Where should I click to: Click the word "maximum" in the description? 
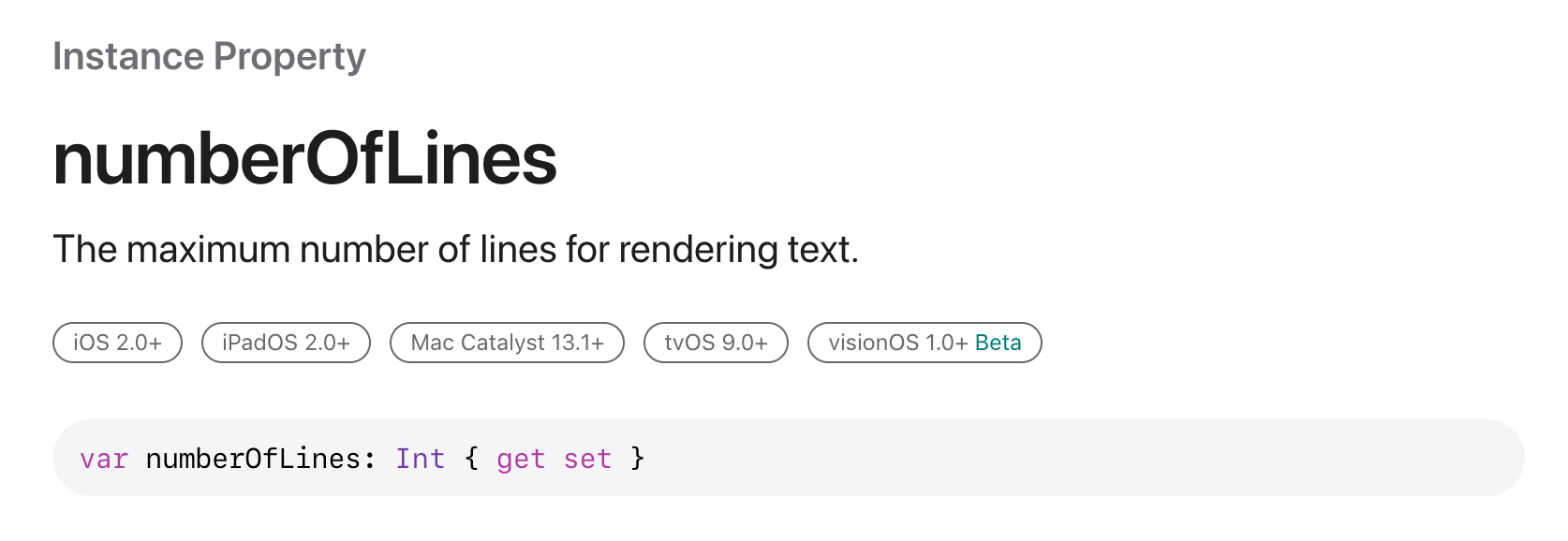pos(208,250)
